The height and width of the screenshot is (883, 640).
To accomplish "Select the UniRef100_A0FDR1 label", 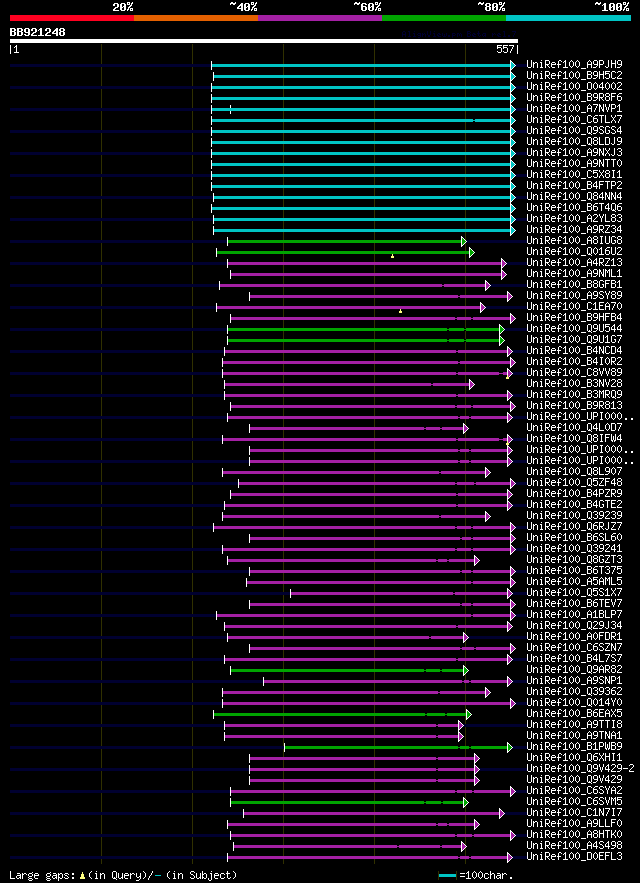I will point(574,637).
